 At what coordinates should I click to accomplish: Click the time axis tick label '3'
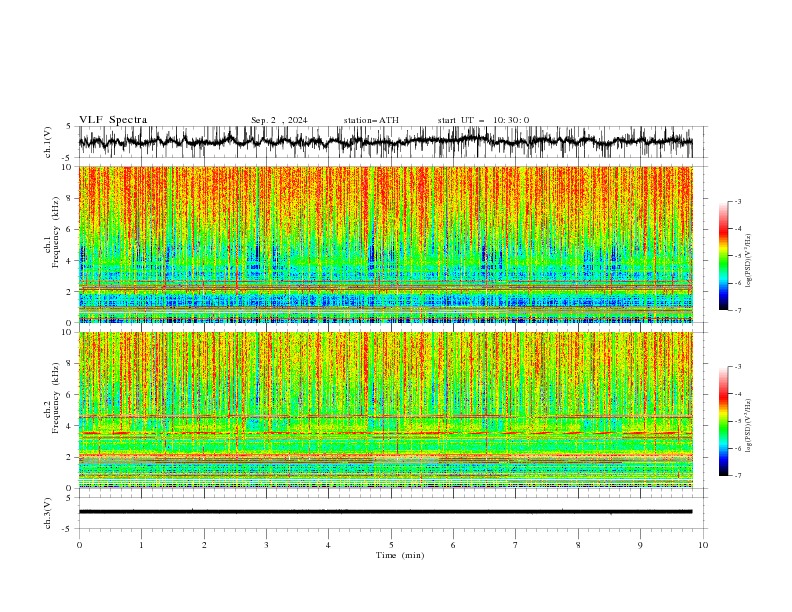(266, 545)
